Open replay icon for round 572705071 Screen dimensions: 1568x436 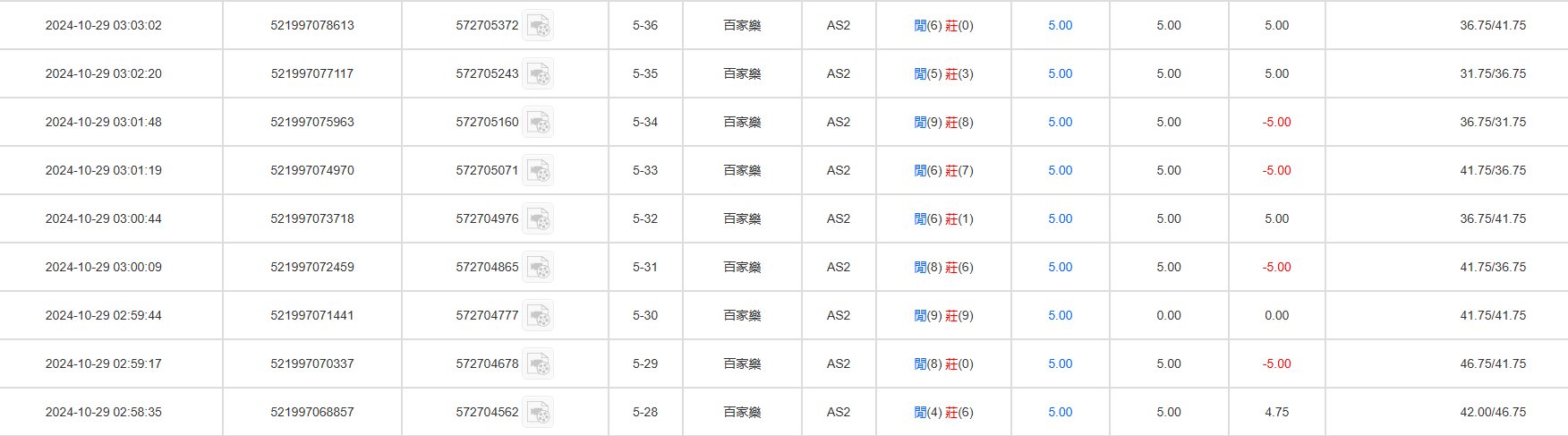(538, 171)
